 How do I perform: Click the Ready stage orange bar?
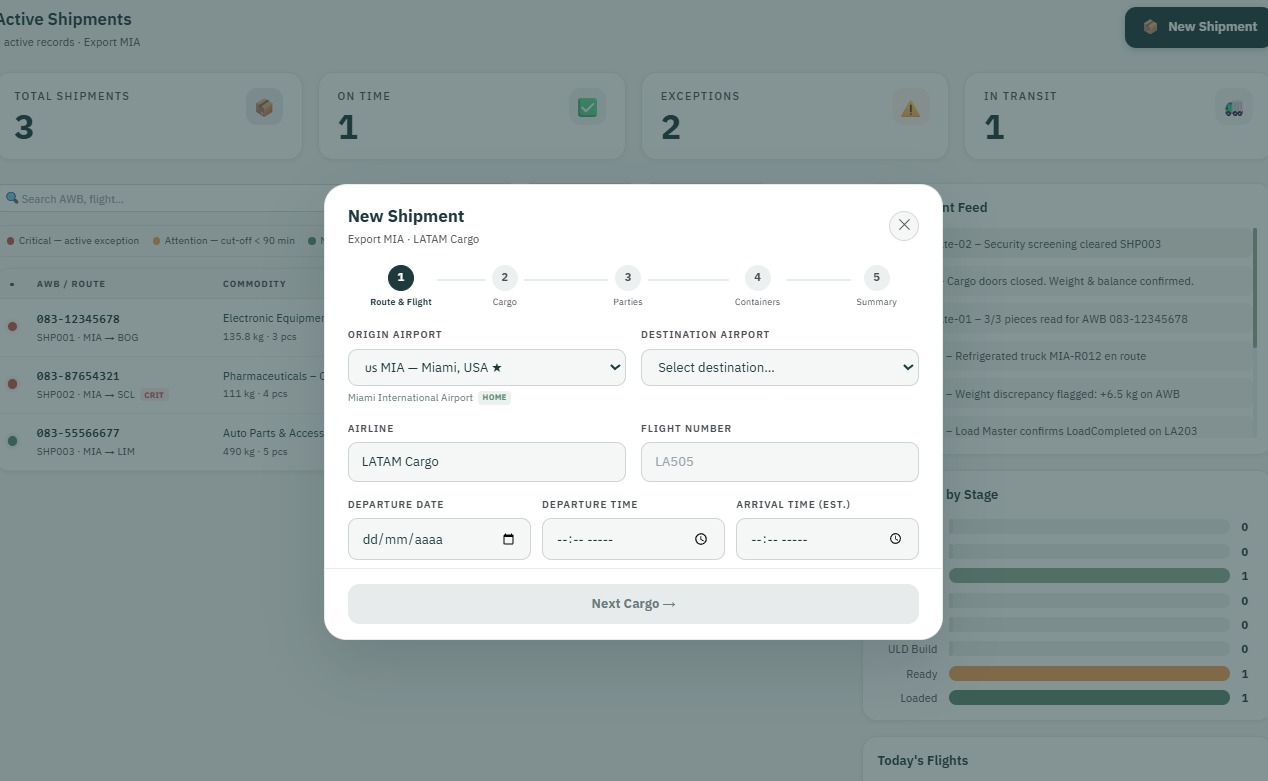[1089, 674]
